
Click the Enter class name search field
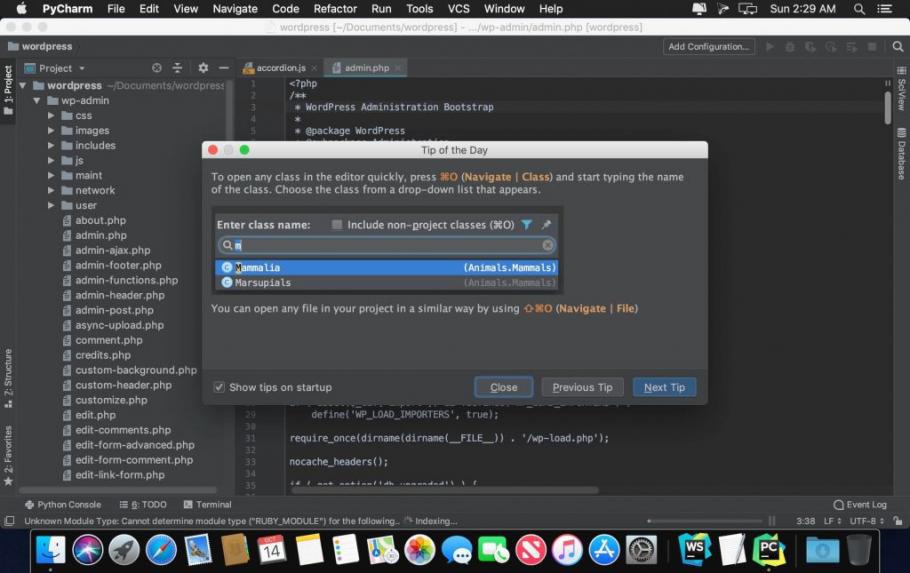(387, 245)
